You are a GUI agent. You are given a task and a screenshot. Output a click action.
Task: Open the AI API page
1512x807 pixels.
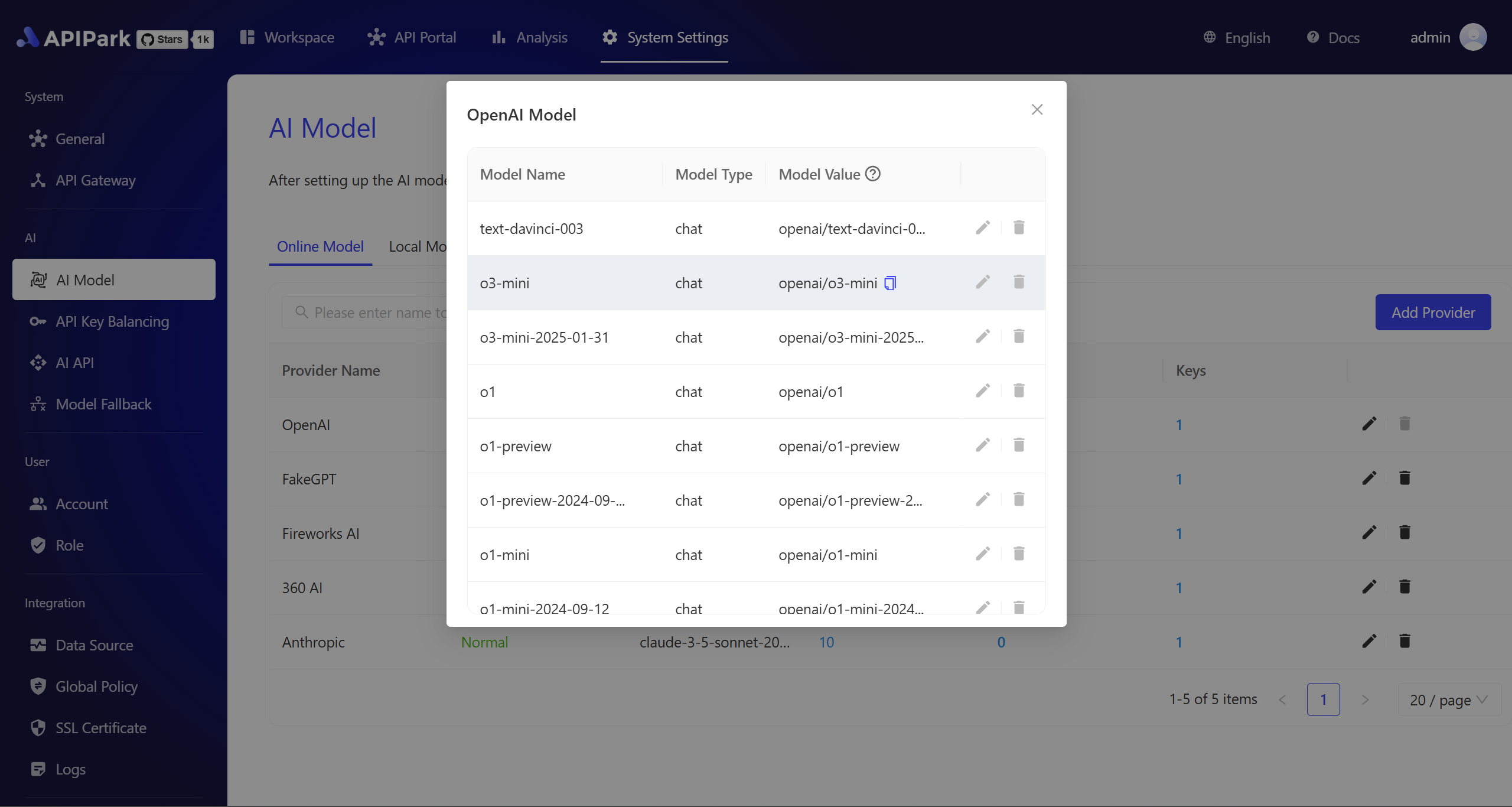point(113,363)
